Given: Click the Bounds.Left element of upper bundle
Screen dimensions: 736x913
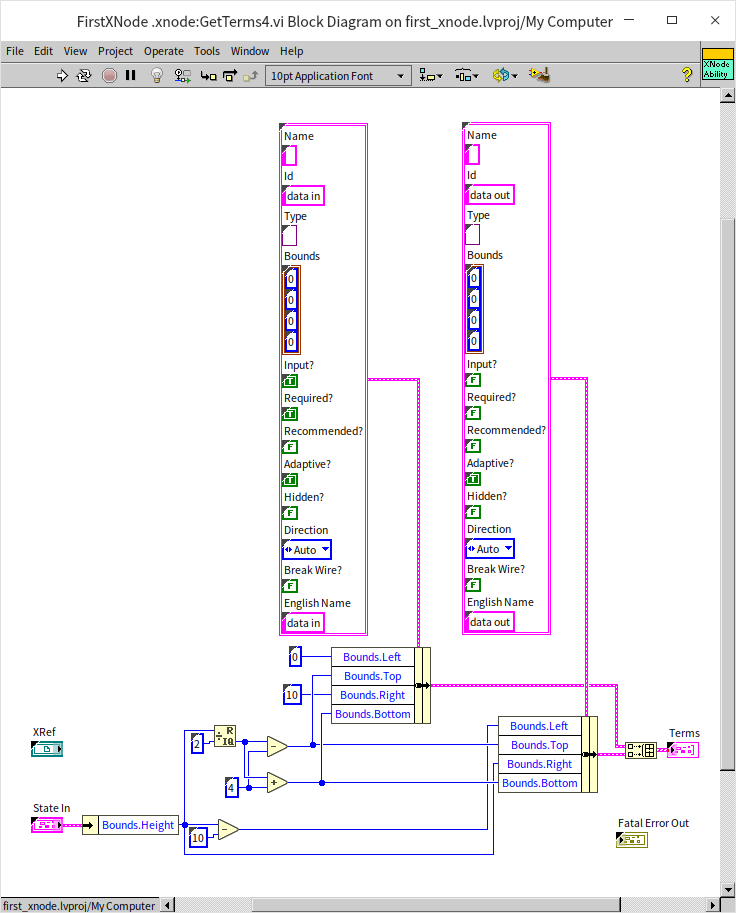Looking at the screenshot, I should pyautogui.click(x=372, y=657).
